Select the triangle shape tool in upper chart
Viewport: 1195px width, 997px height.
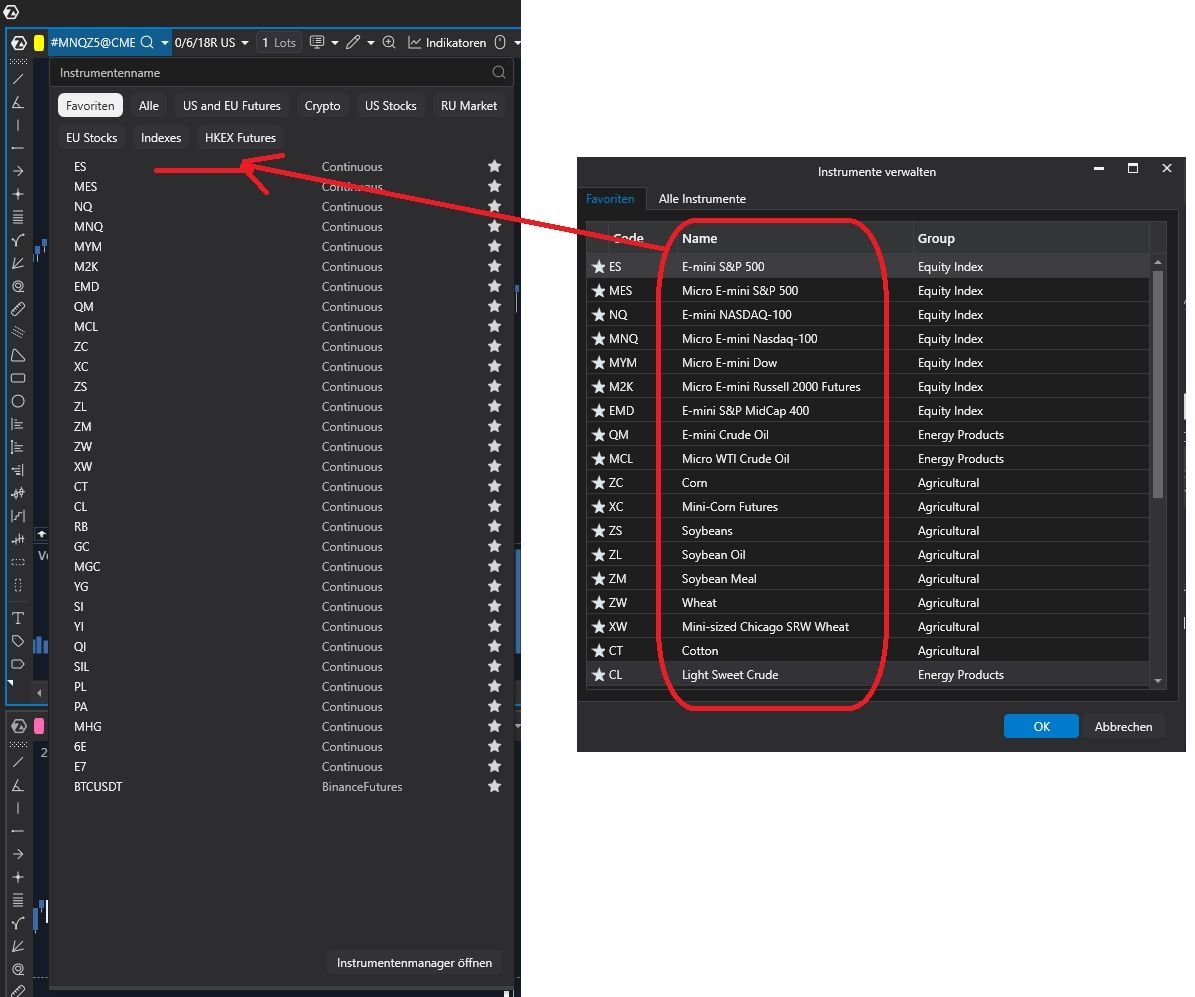pyautogui.click(x=18, y=355)
